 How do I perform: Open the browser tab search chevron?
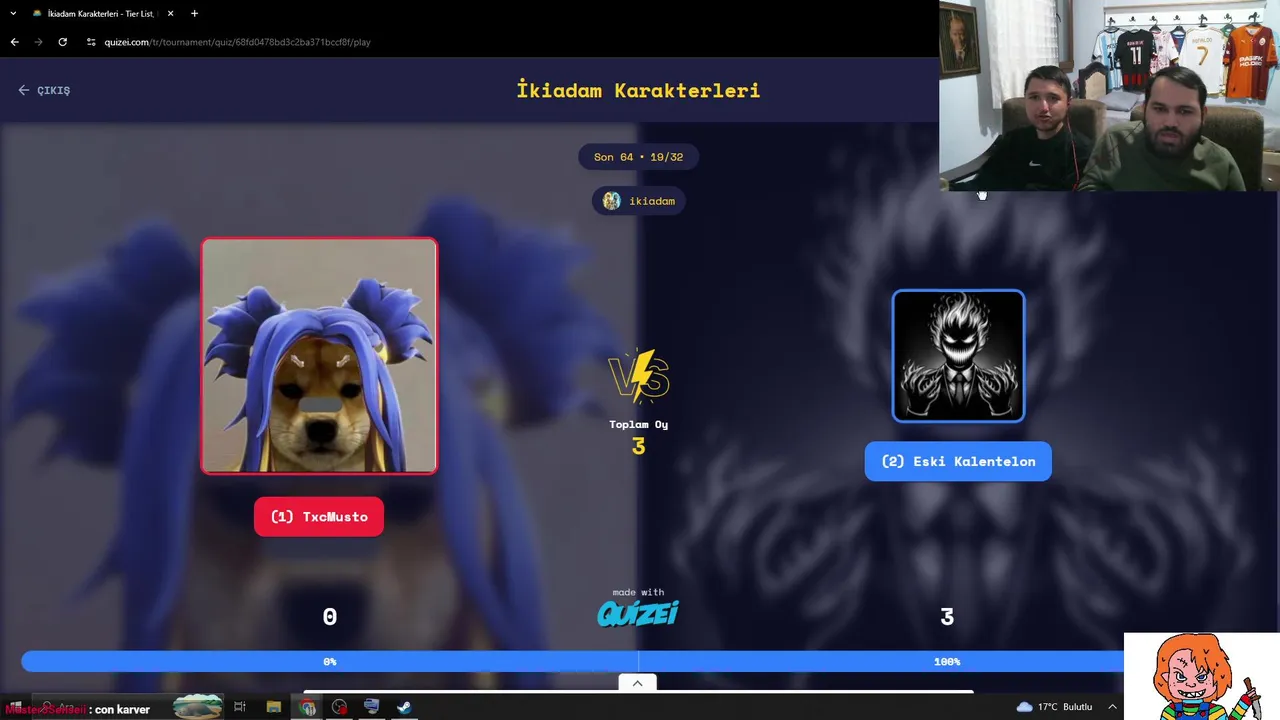[13, 14]
